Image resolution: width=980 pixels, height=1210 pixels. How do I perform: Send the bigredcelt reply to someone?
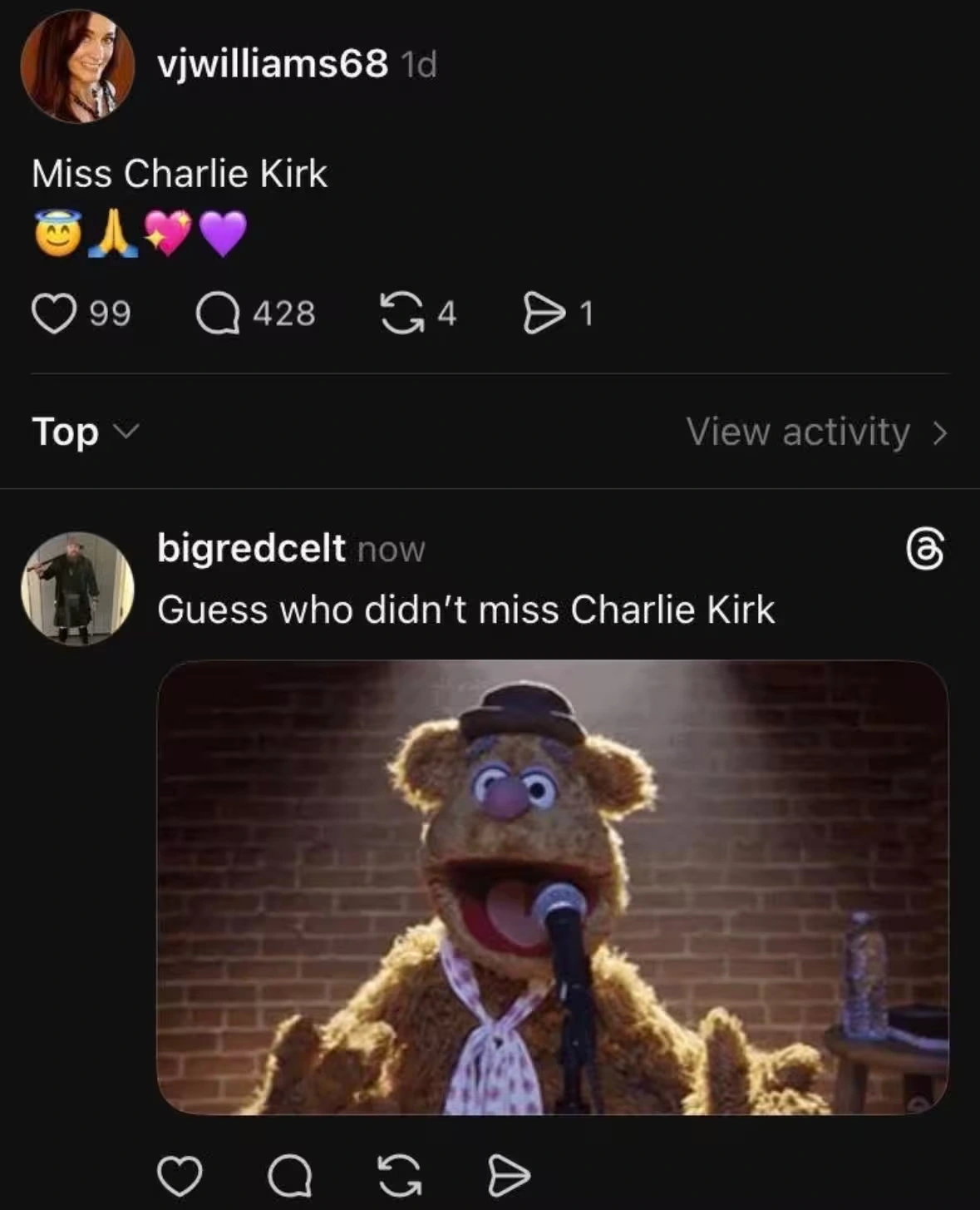point(509,1176)
